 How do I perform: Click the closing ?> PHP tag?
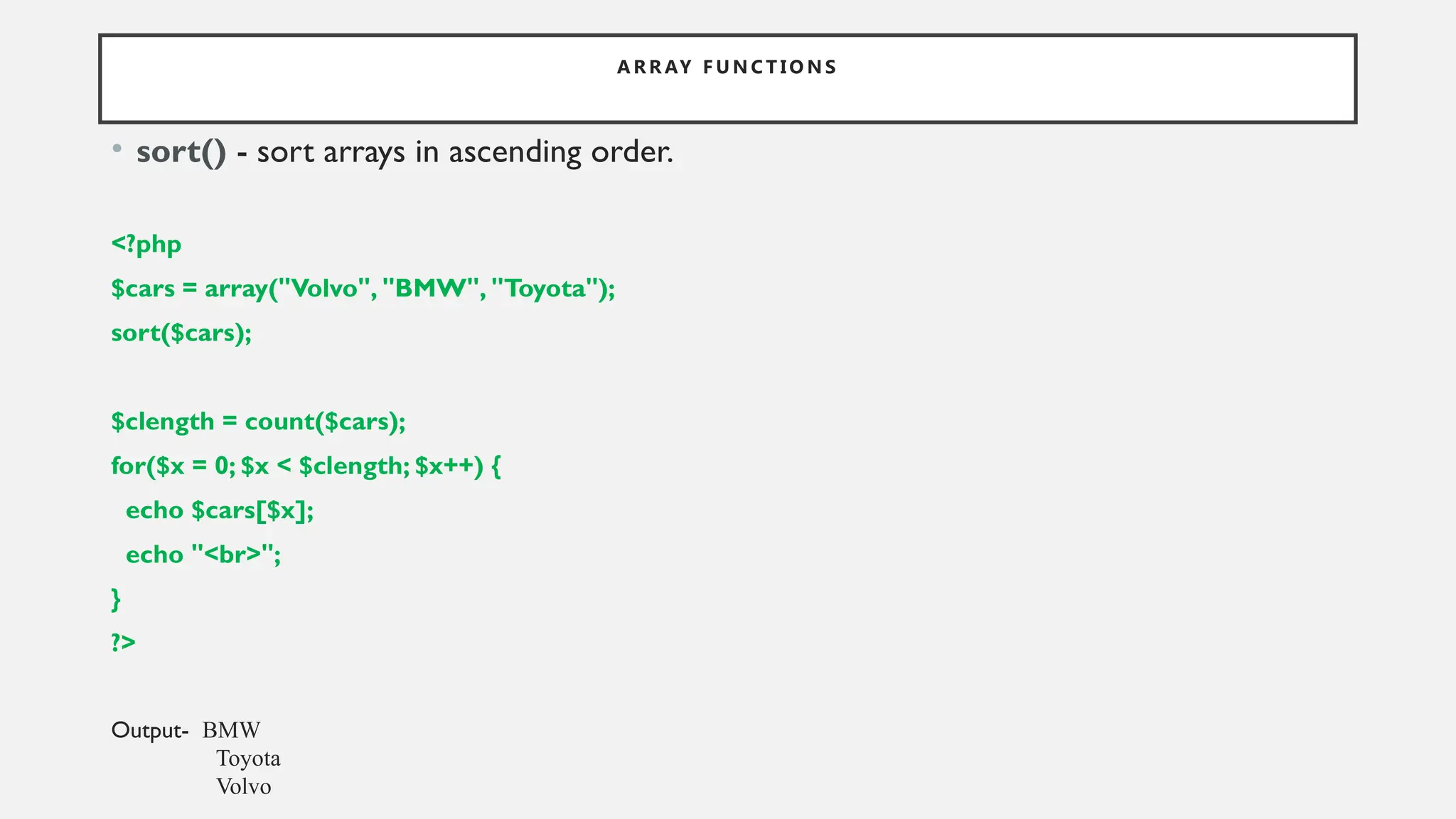click(123, 642)
